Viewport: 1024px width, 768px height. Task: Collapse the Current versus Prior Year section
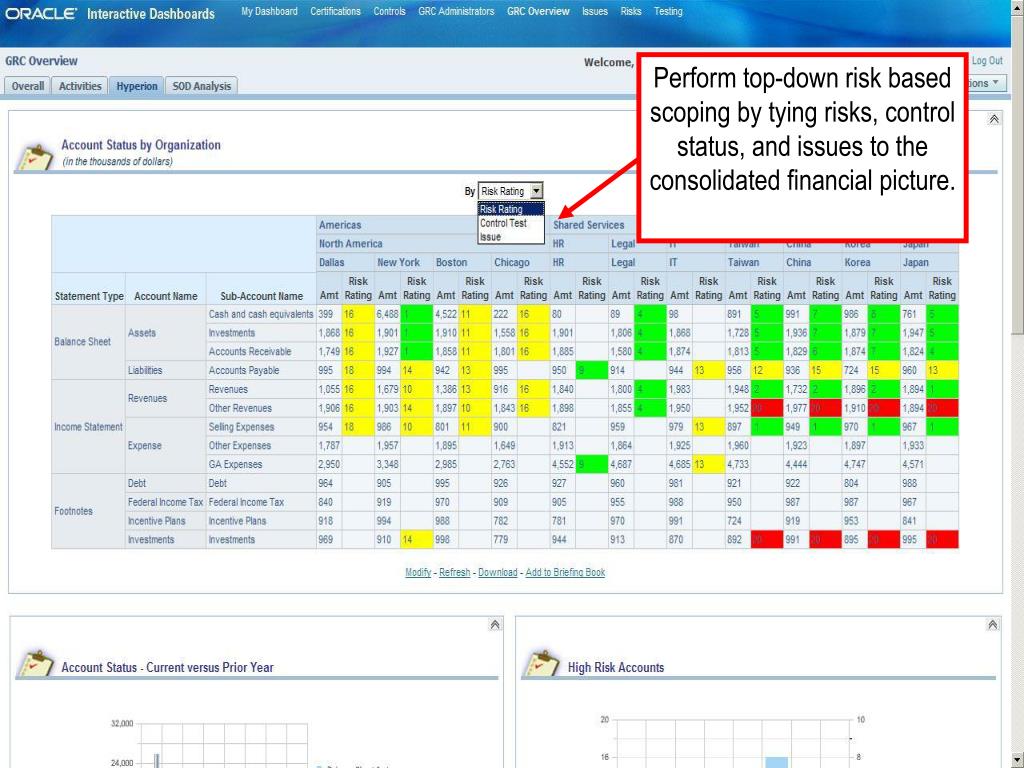(494, 625)
